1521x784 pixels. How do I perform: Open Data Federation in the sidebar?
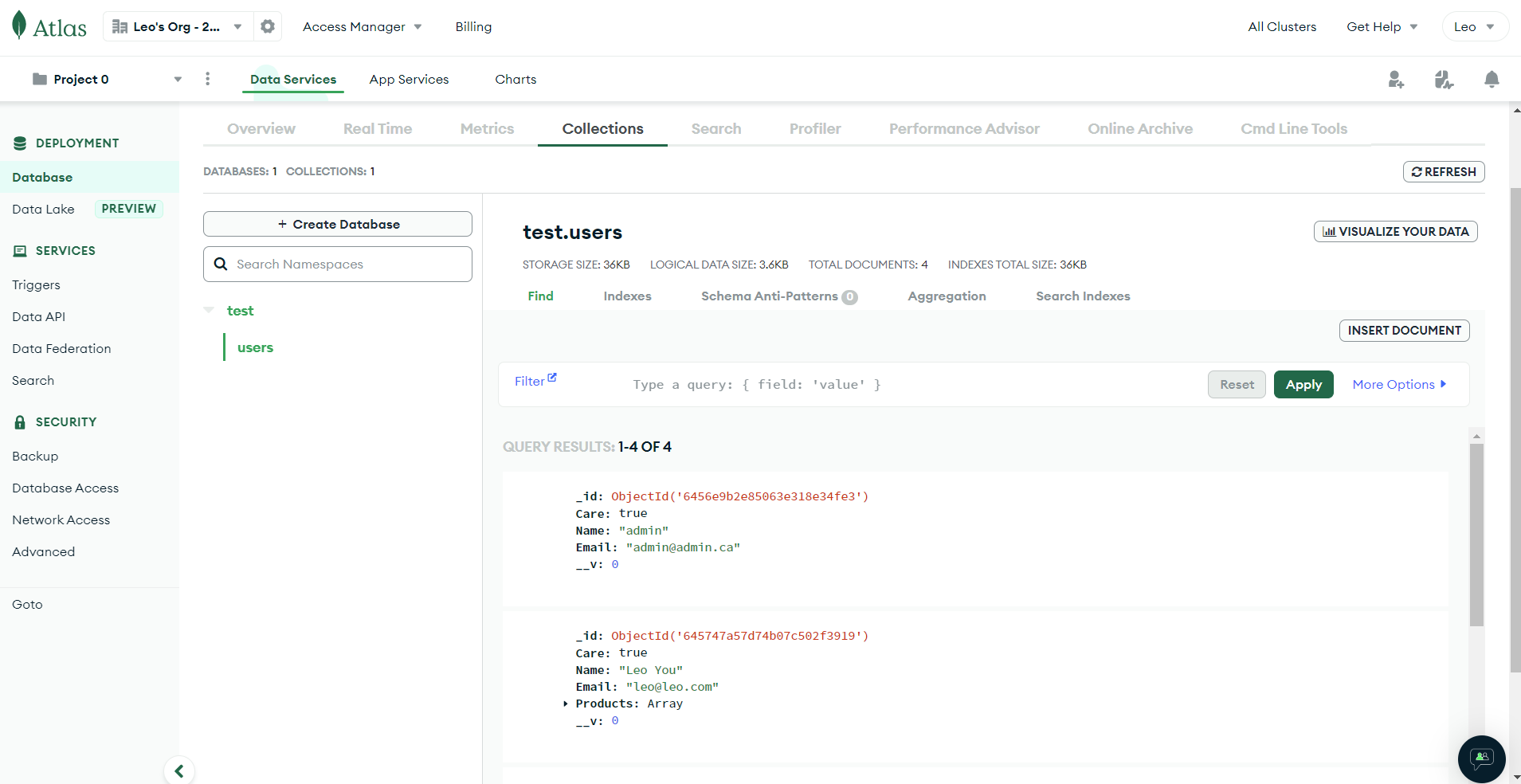[x=61, y=348]
